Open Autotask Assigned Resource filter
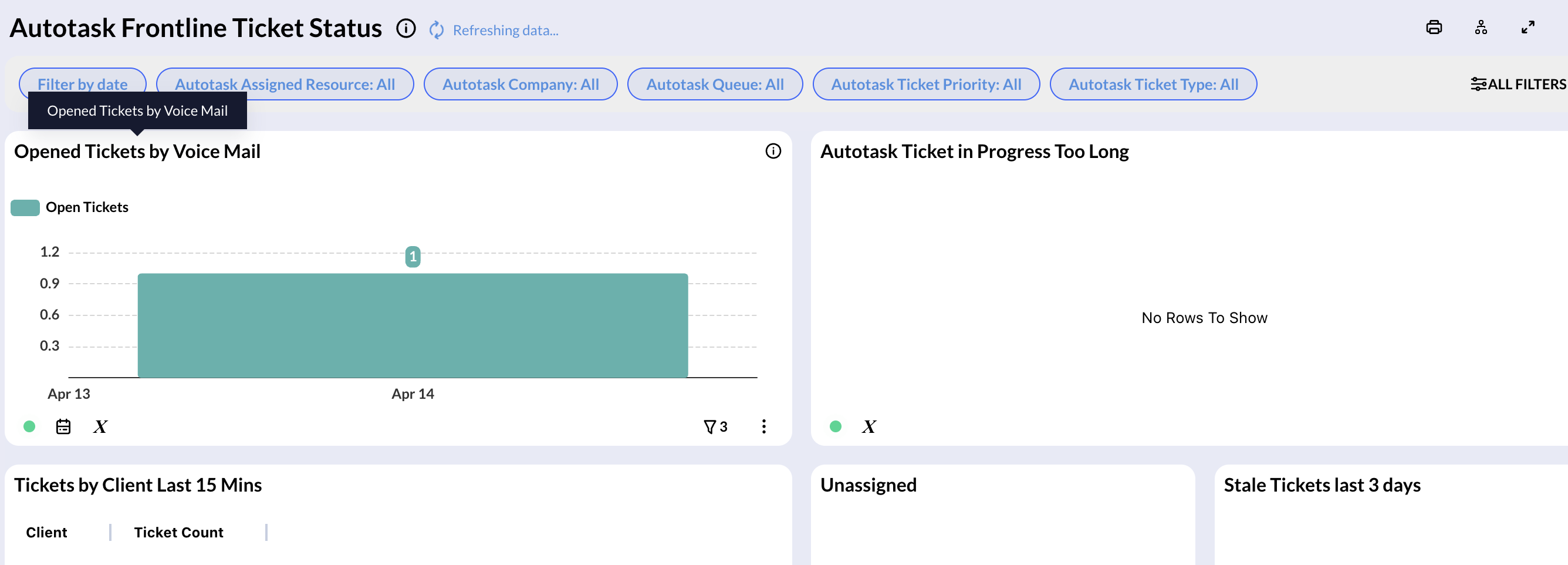The height and width of the screenshot is (565, 1568). [x=285, y=84]
